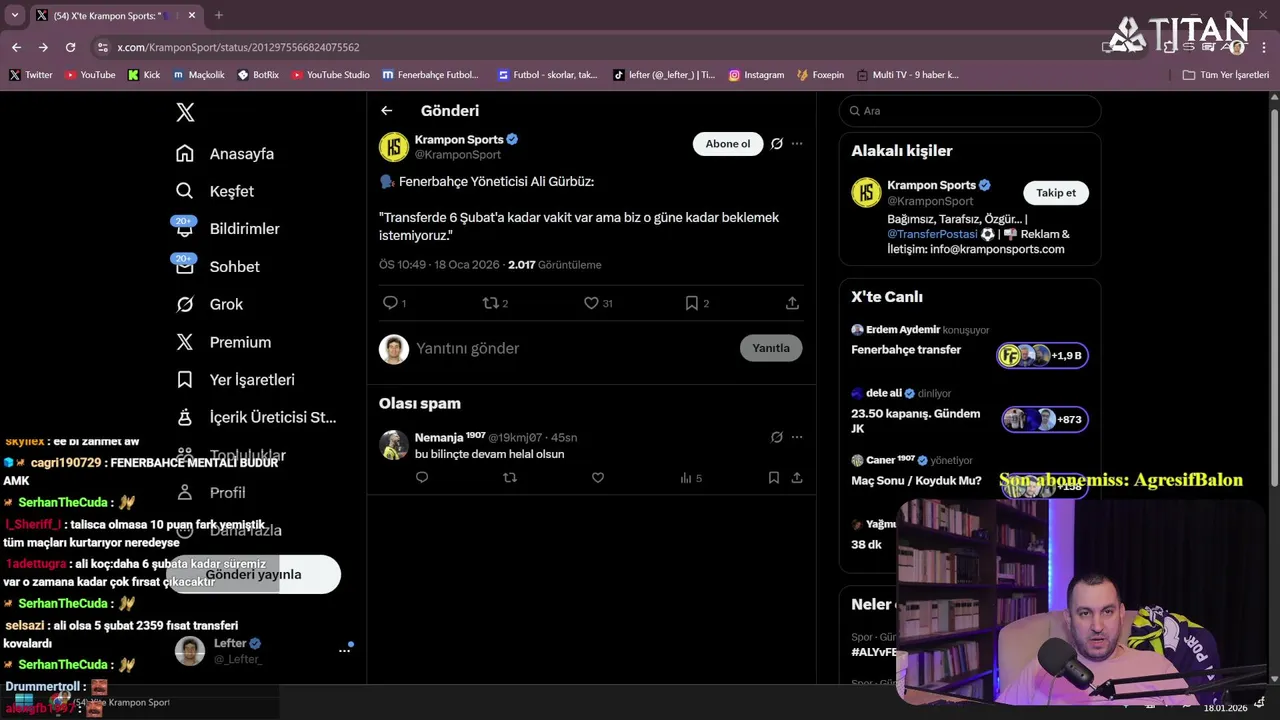Open Instagram bookmark
Screen dimensions: 1280x720
tap(756, 75)
